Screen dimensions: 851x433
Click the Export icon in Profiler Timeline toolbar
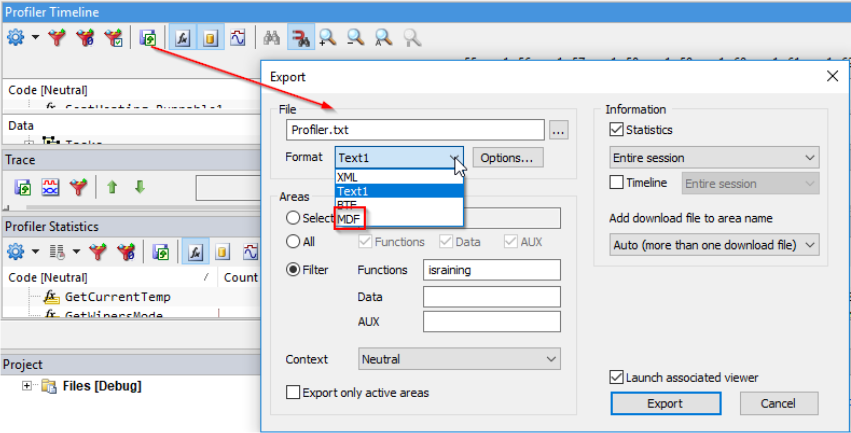click(149, 38)
